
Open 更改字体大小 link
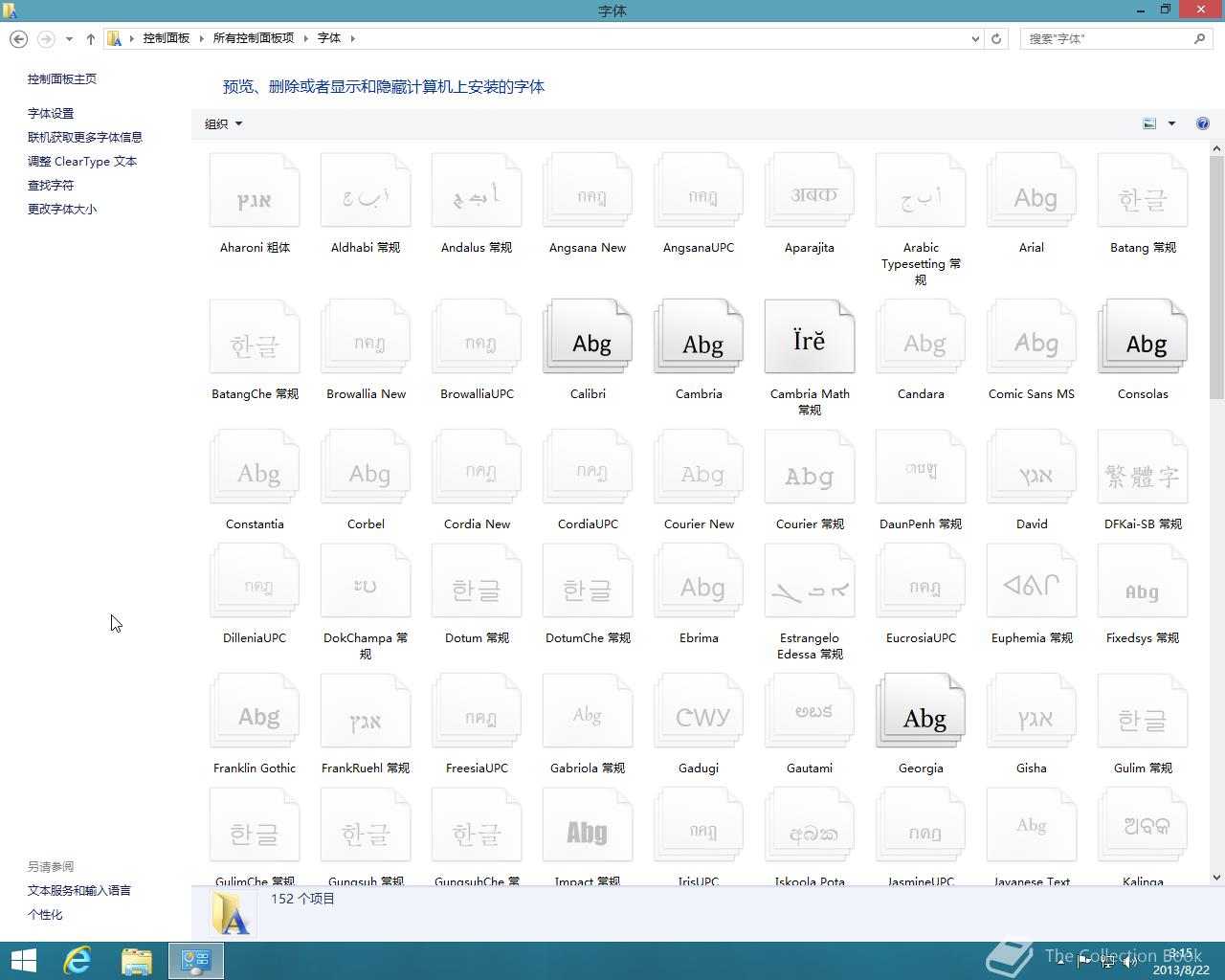(62, 209)
